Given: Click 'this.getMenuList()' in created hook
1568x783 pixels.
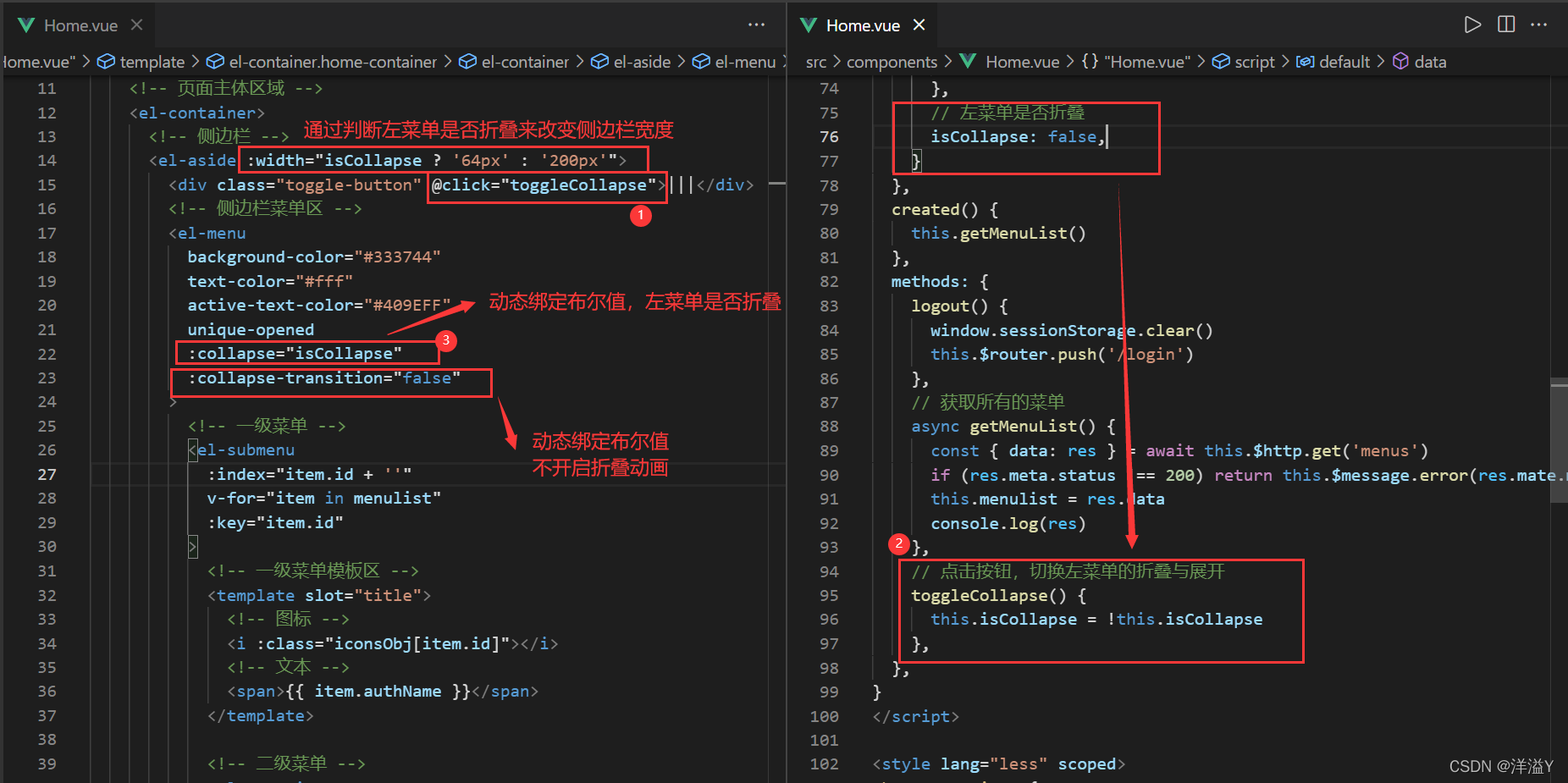Looking at the screenshot, I should click(998, 234).
